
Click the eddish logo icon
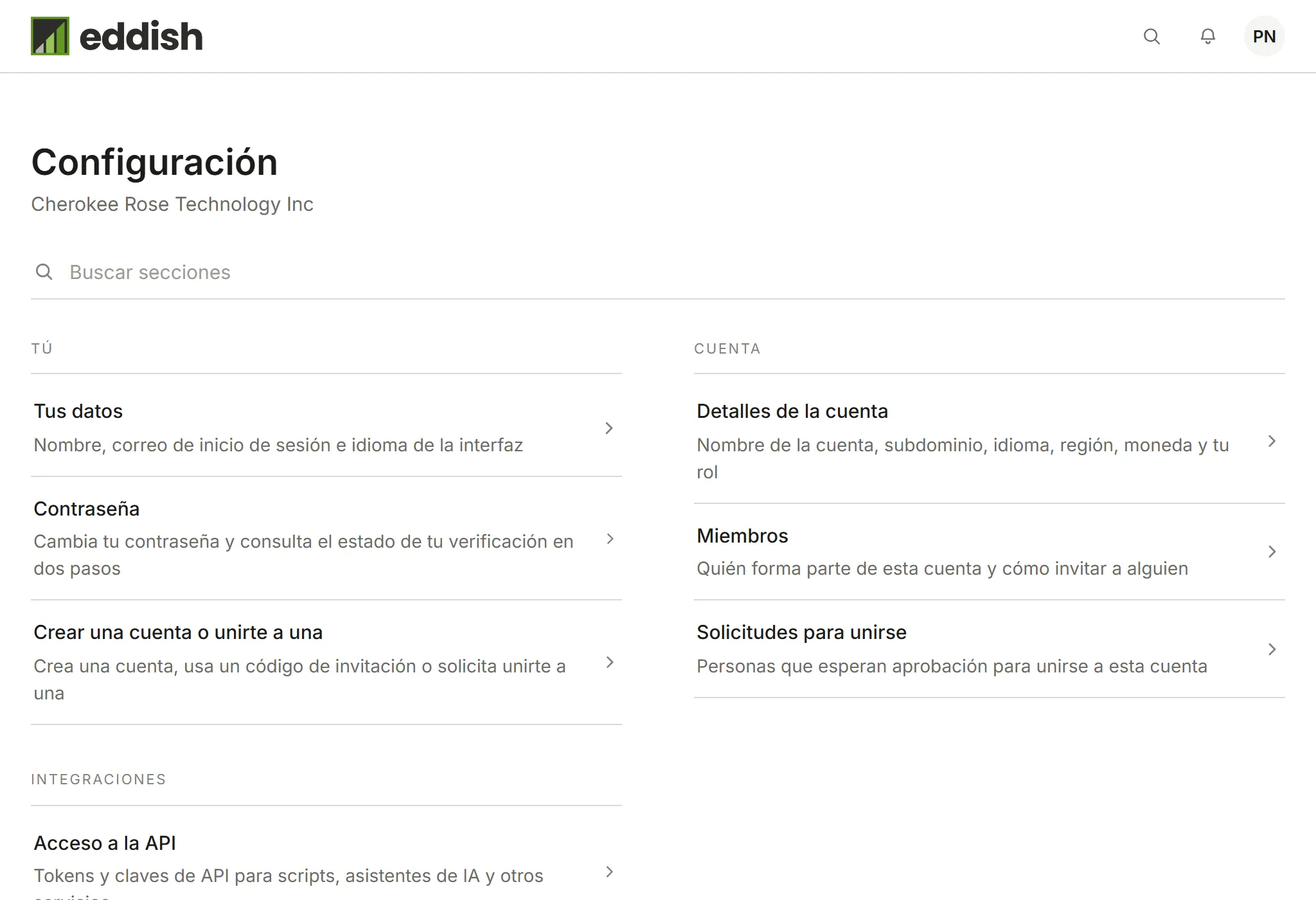pos(50,36)
